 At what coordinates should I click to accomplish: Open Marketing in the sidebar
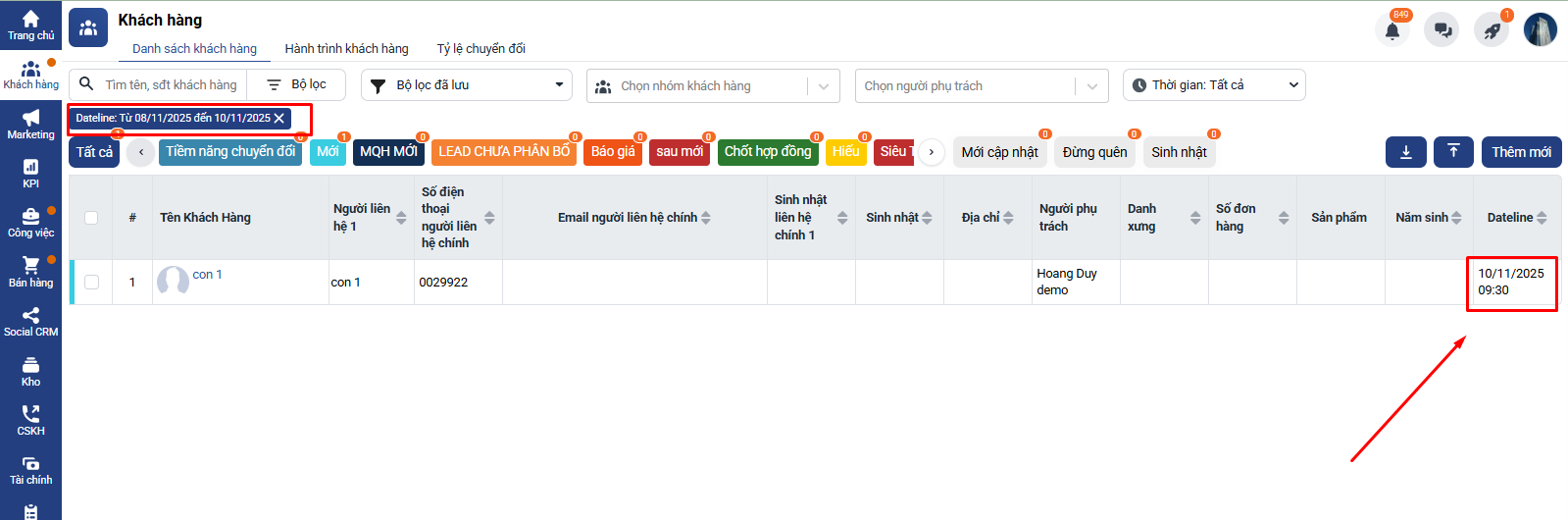coord(30,125)
